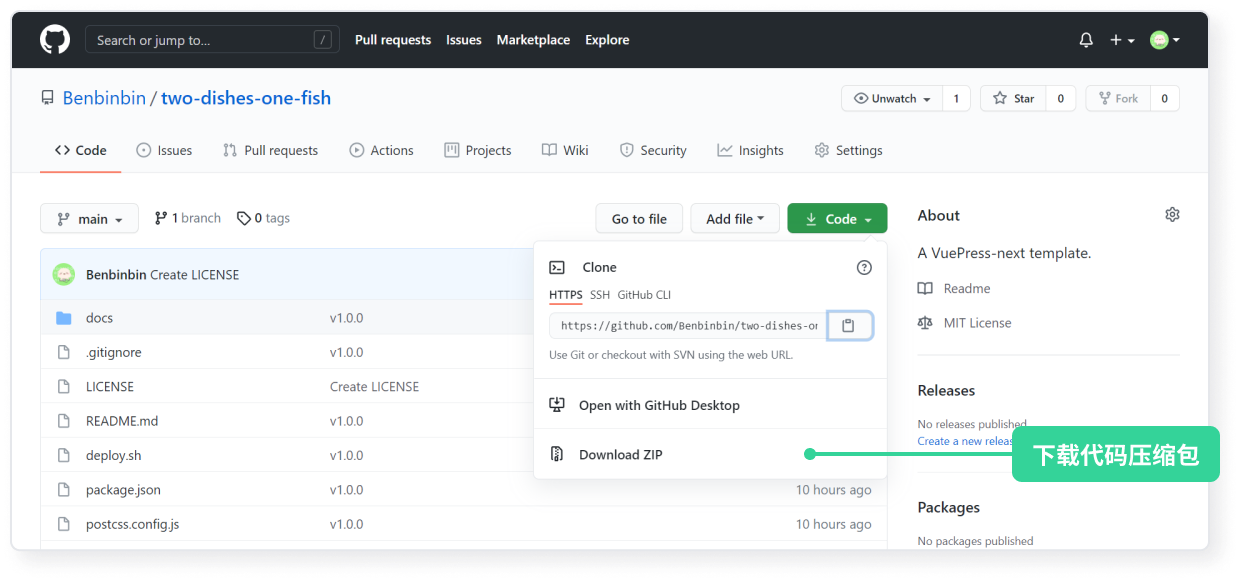Open the Clone help question icon
This screenshot has height=582, width=1240.
pos(864,267)
